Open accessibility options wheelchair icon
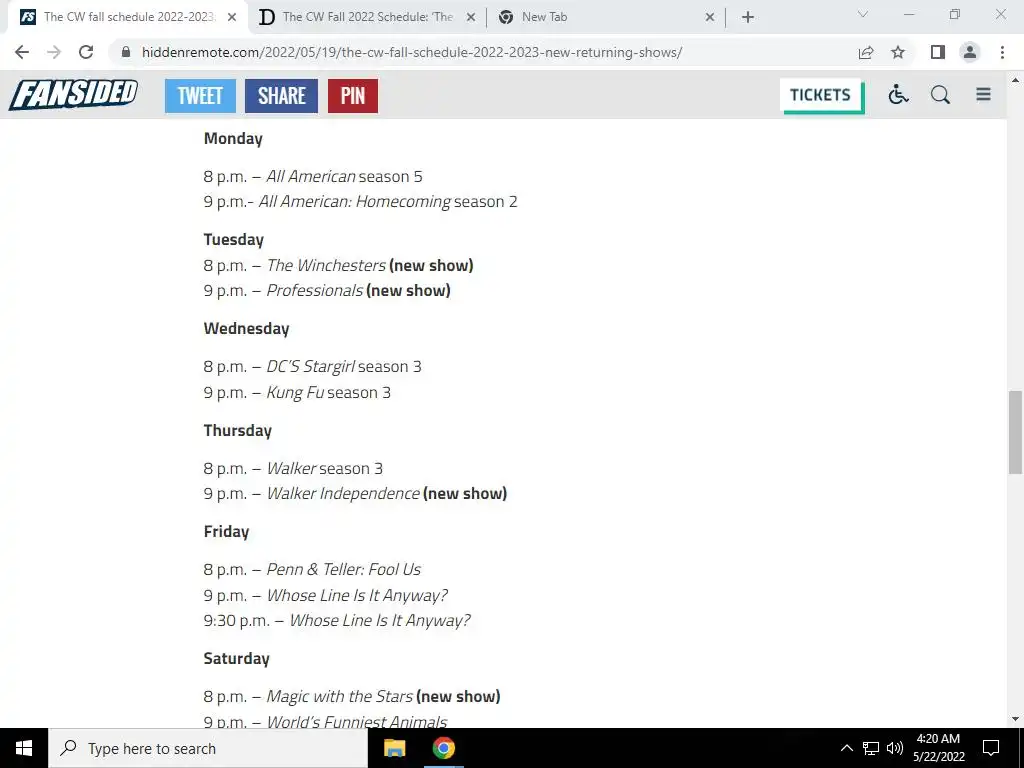The width and height of the screenshot is (1024, 768). click(898, 95)
